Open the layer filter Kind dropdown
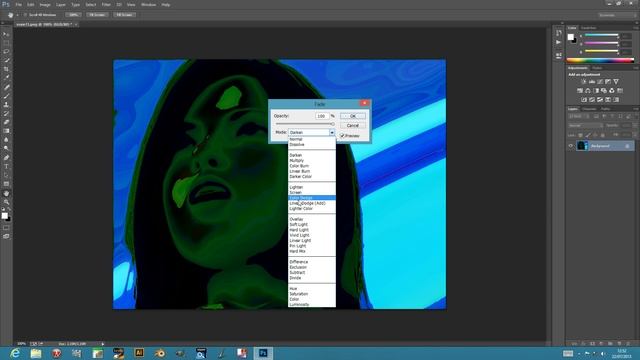The height and width of the screenshot is (360, 640). pyautogui.click(x=578, y=117)
